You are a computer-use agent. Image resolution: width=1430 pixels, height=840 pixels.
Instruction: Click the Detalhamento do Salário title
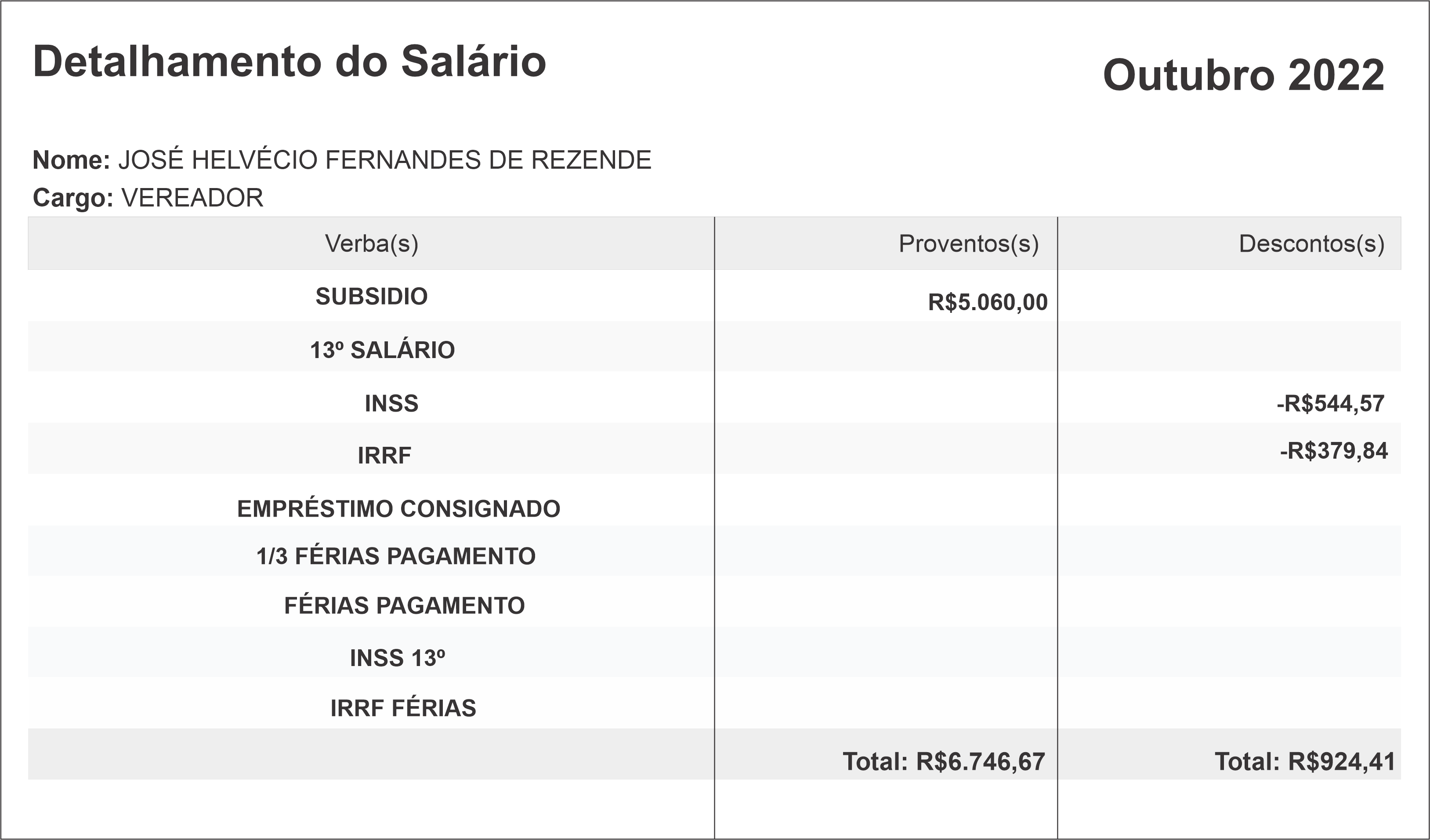[290, 62]
